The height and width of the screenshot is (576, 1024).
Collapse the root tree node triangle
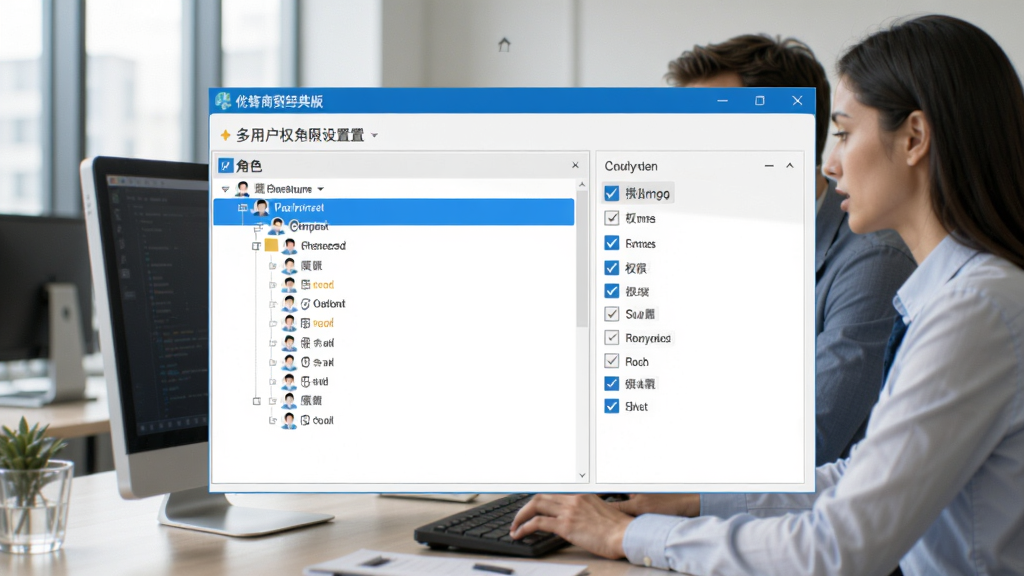tap(225, 189)
